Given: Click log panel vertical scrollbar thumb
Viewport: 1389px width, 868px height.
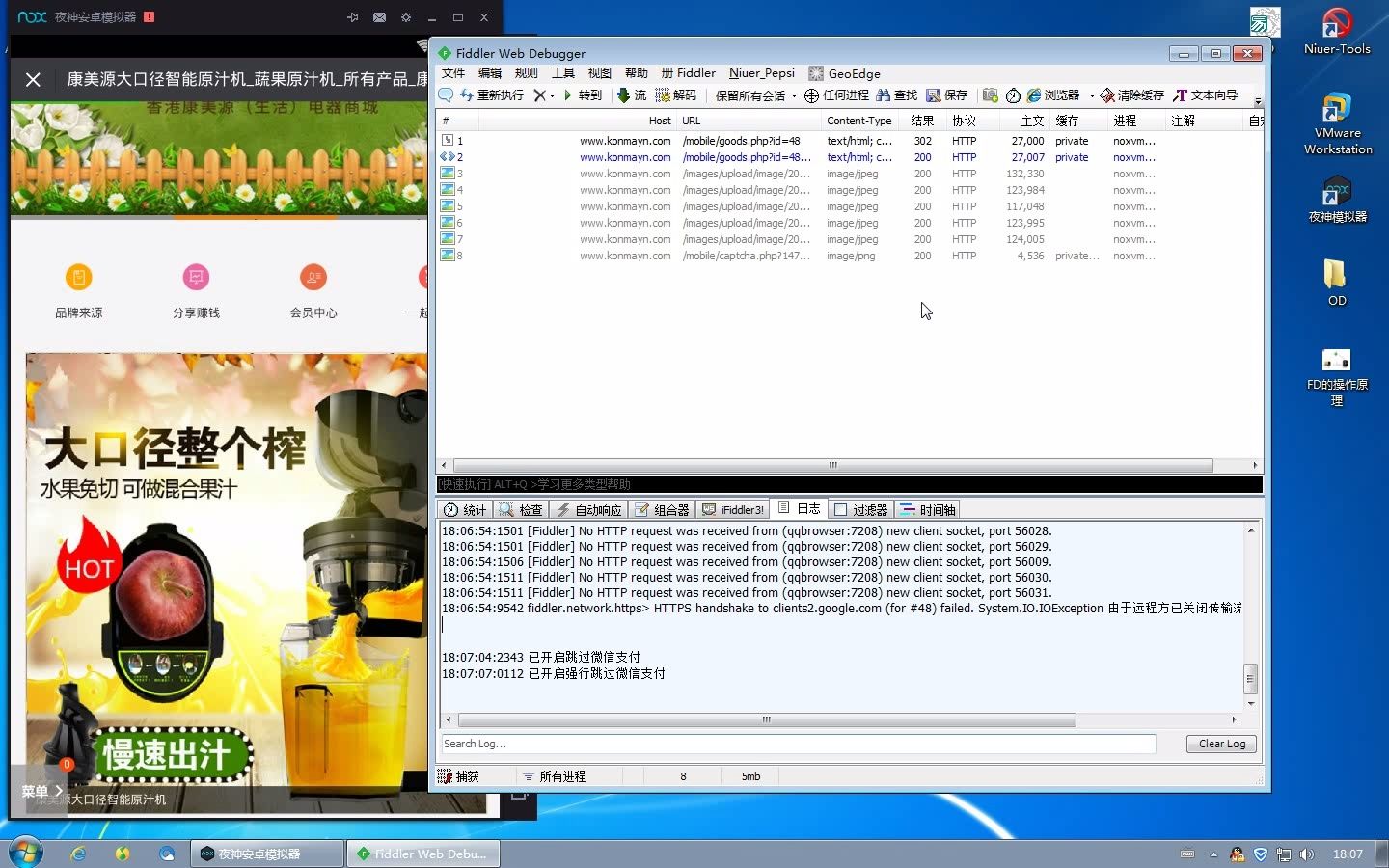Looking at the screenshot, I should [1250, 678].
